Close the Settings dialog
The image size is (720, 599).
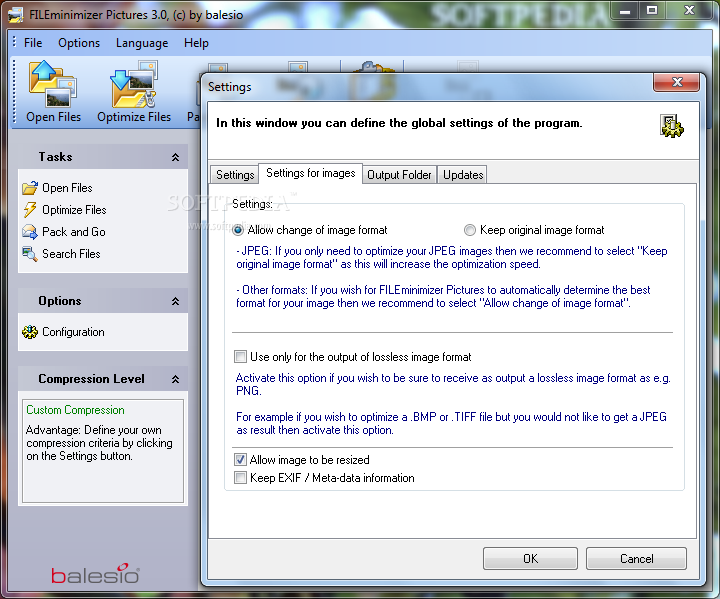677,82
